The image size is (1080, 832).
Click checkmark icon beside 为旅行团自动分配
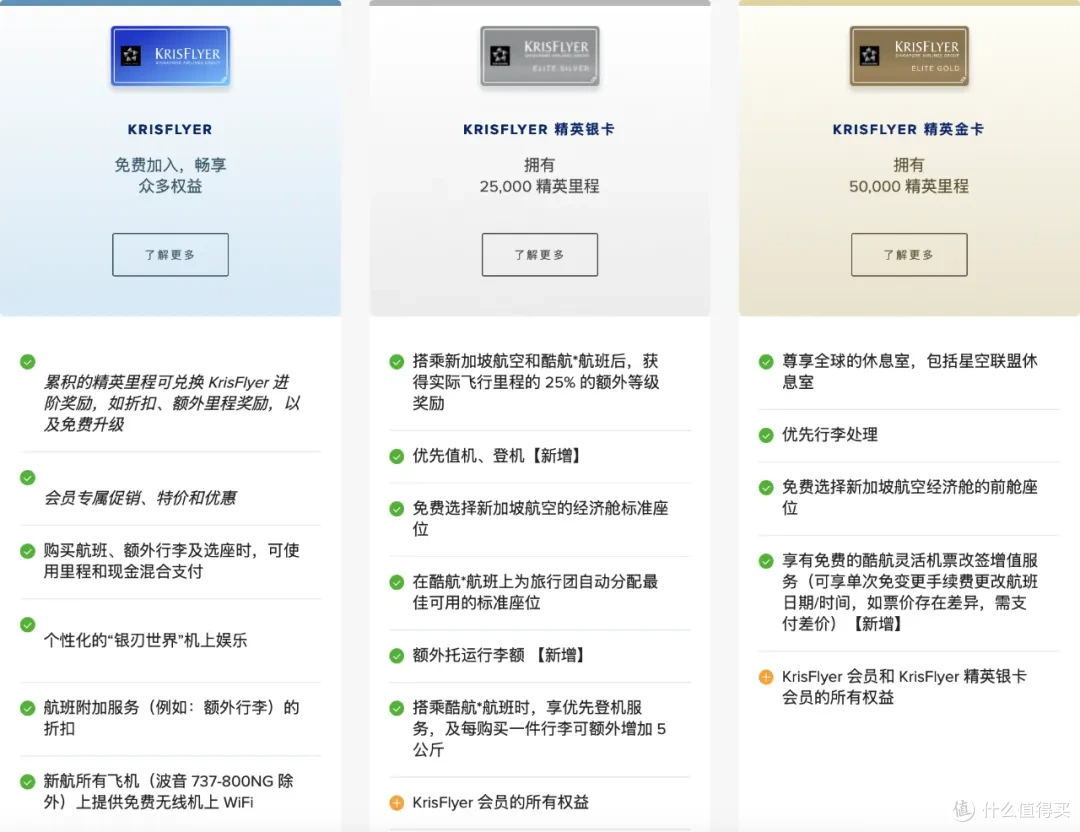[x=397, y=583]
